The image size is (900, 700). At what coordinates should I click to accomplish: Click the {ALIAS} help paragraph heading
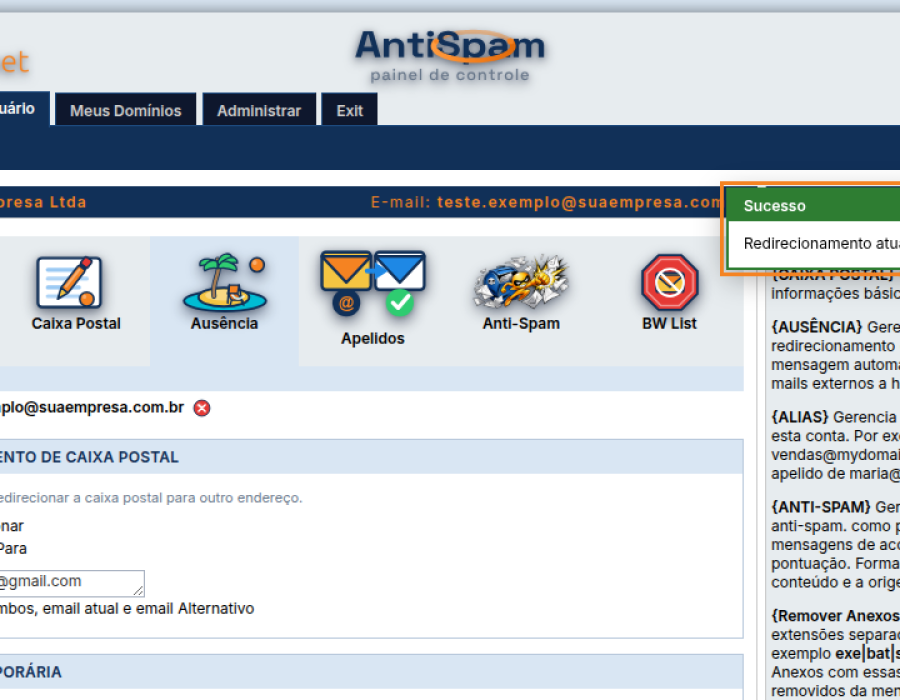[x=800, y=417]
